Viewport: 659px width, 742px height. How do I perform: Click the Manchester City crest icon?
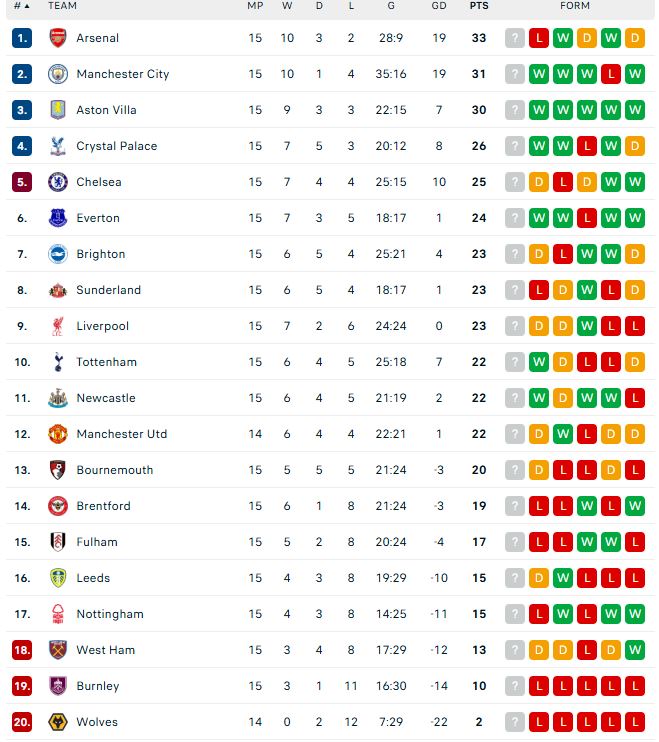[x=57, y=74]
